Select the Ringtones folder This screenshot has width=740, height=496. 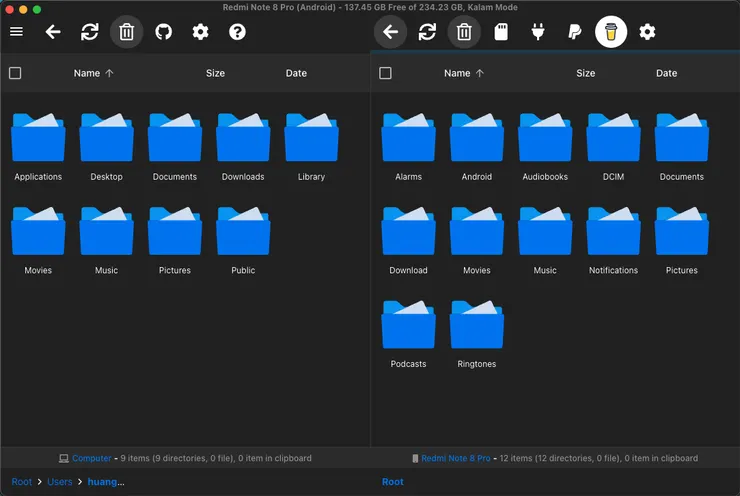click(477, 334)
